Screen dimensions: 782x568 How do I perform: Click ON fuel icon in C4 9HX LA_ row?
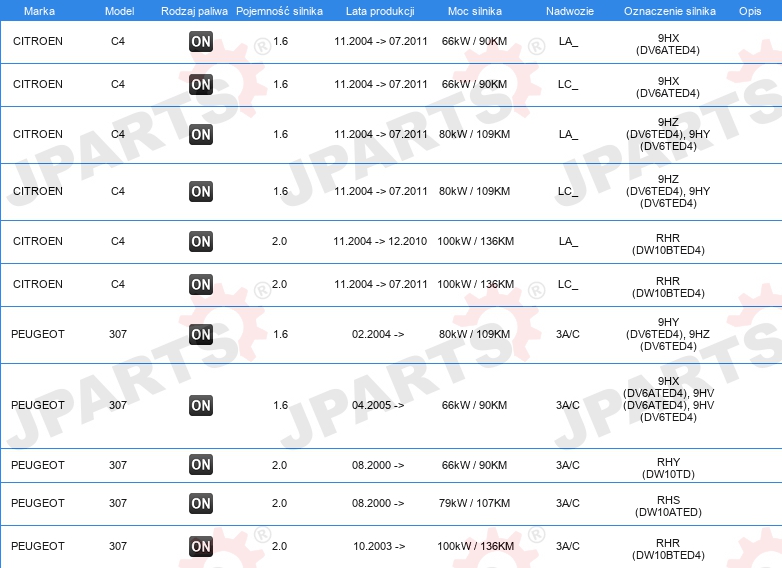point(201,41)
